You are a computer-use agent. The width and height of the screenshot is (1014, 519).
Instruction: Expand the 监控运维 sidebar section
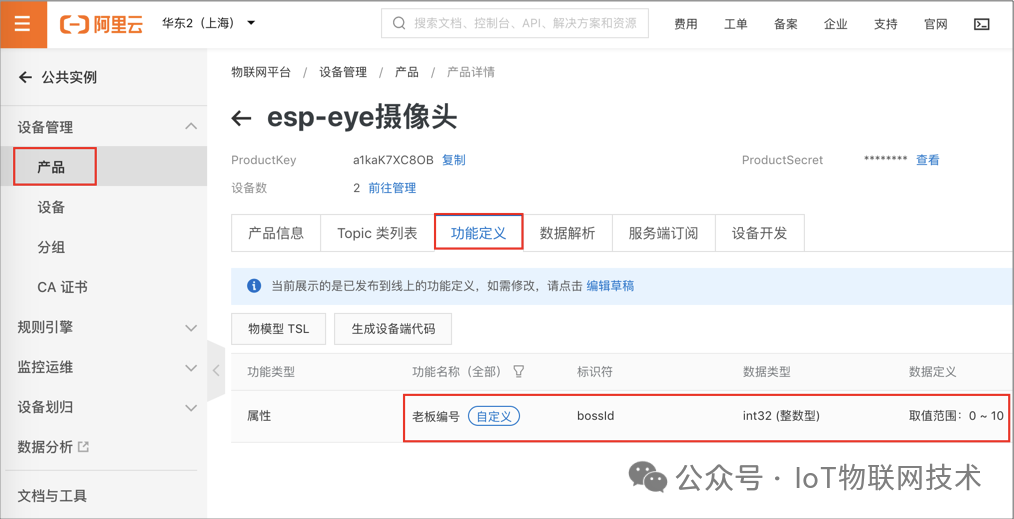(191, 368)
